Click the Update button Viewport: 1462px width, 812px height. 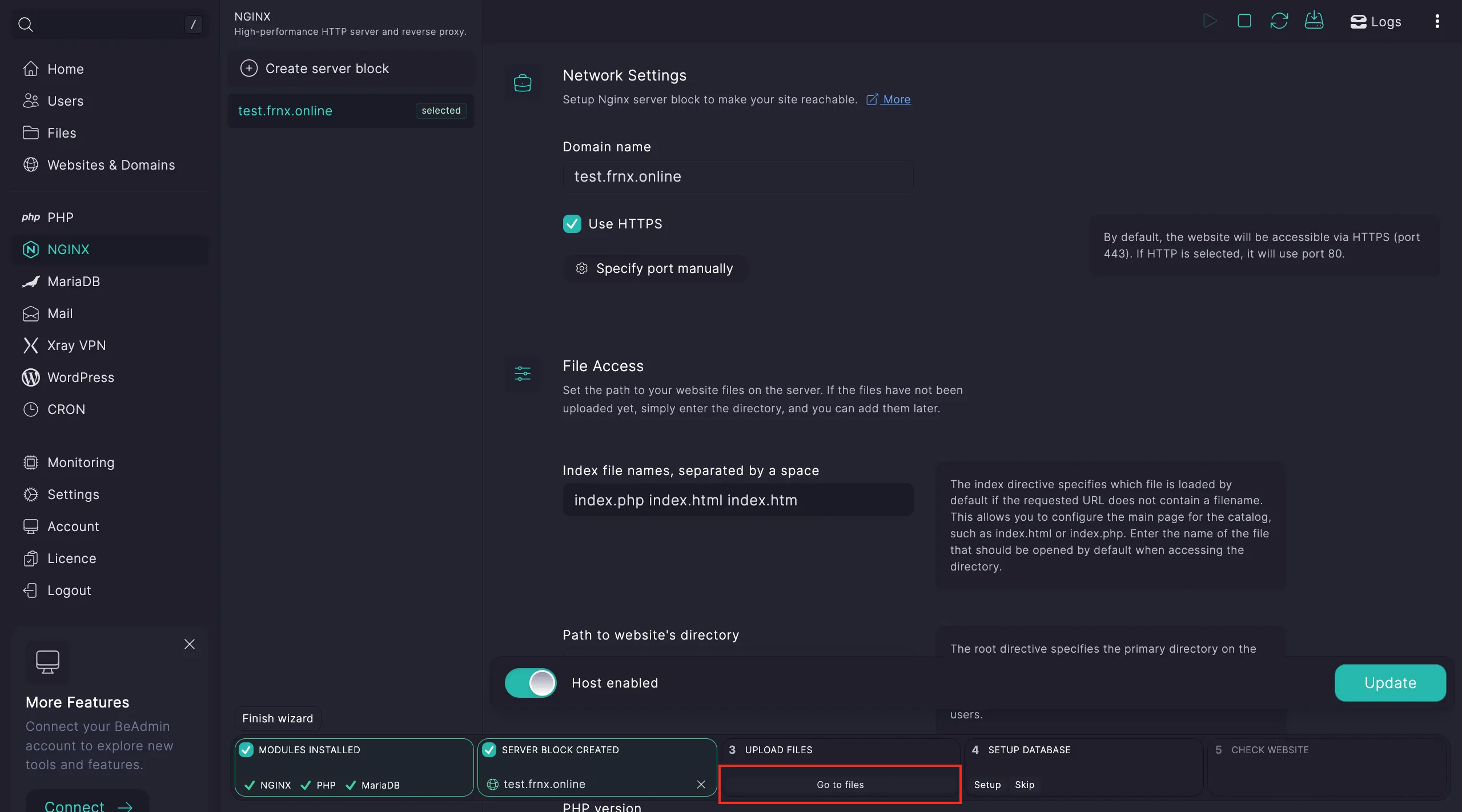tap(1390, 683)
